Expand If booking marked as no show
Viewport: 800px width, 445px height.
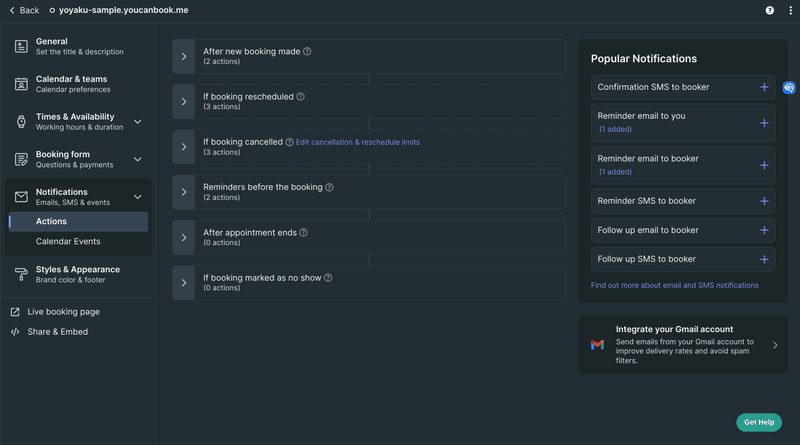click(184, 283)
